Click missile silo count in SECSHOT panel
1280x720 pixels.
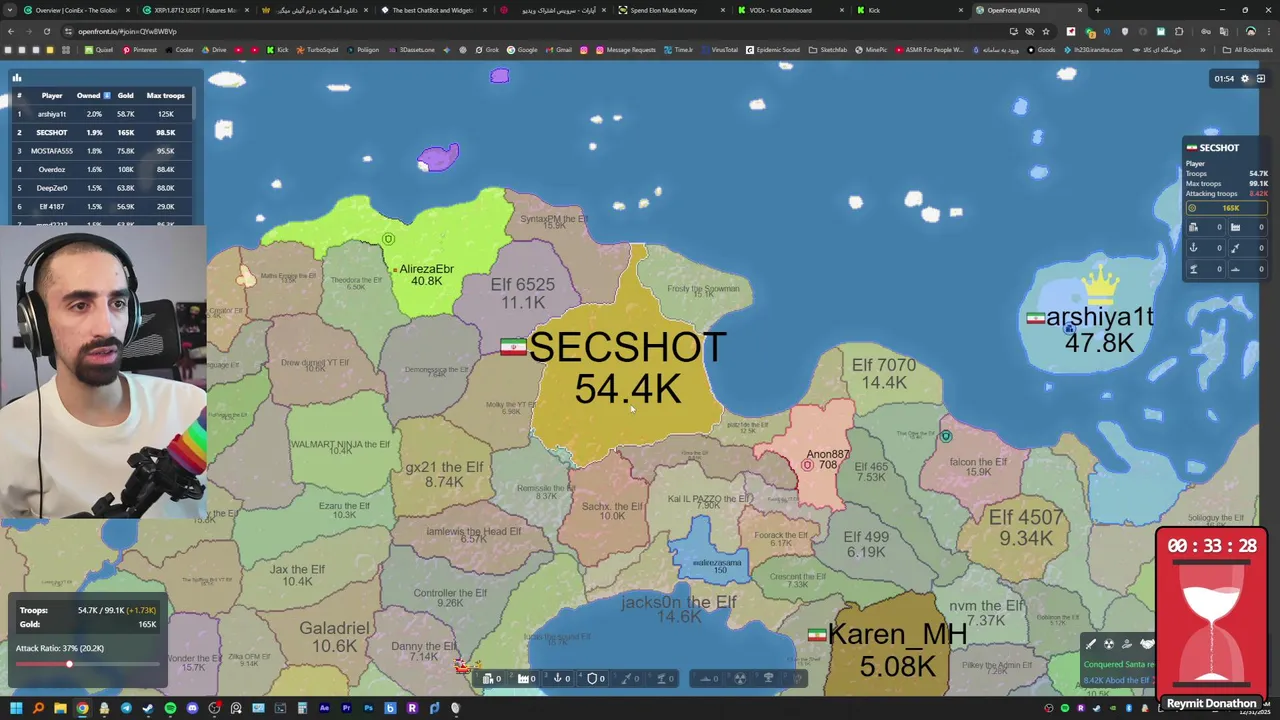pos(1247,248)
